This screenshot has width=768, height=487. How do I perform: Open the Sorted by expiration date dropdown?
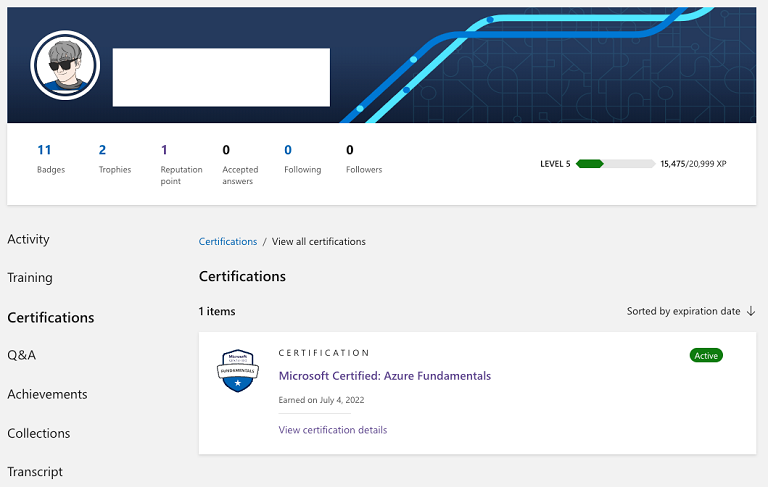pos(684,311)
